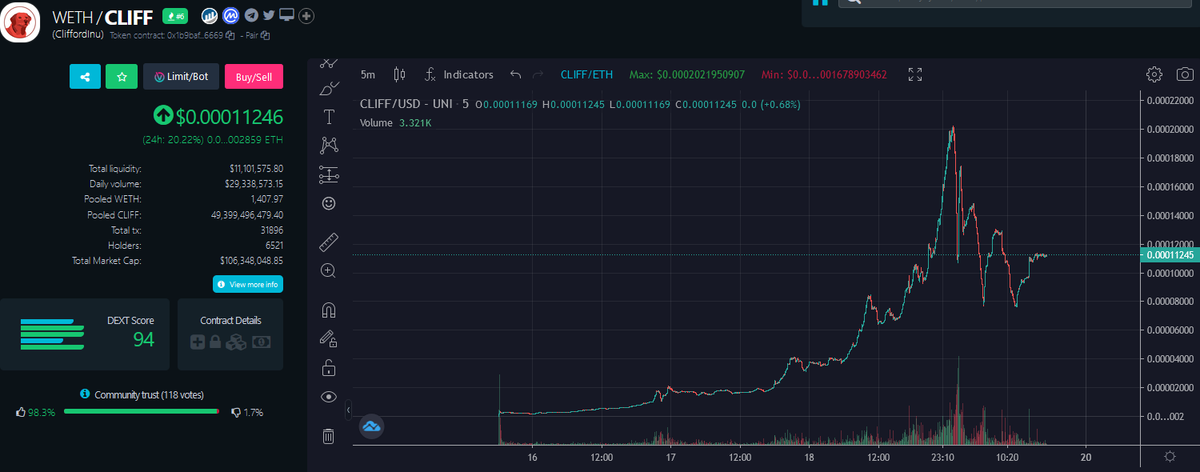Open the emoji icons tool
The height and width of the screenshot is (472, 1200).
[328, 203]
